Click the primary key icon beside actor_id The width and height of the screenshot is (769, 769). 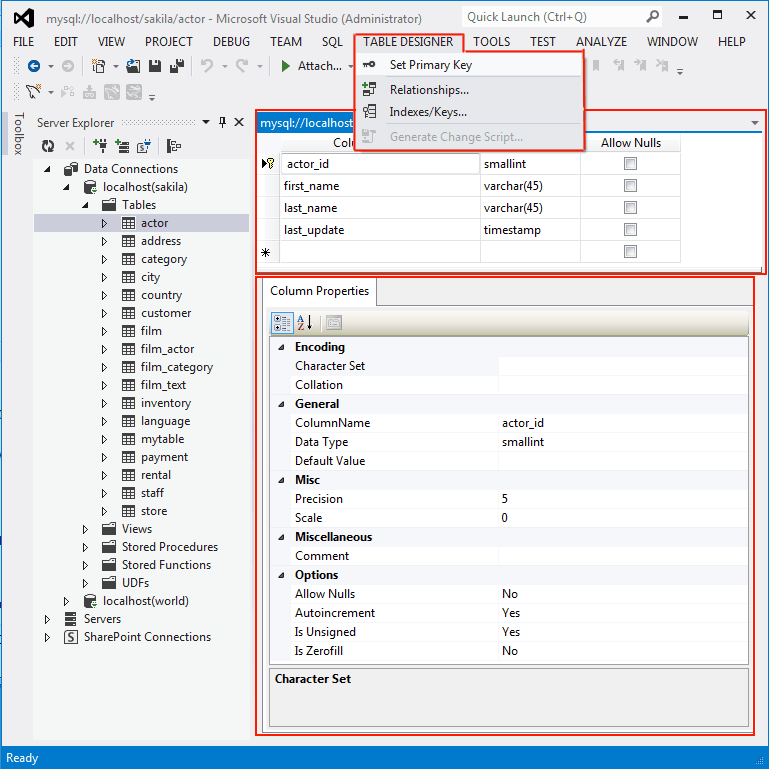coord(270,164)
